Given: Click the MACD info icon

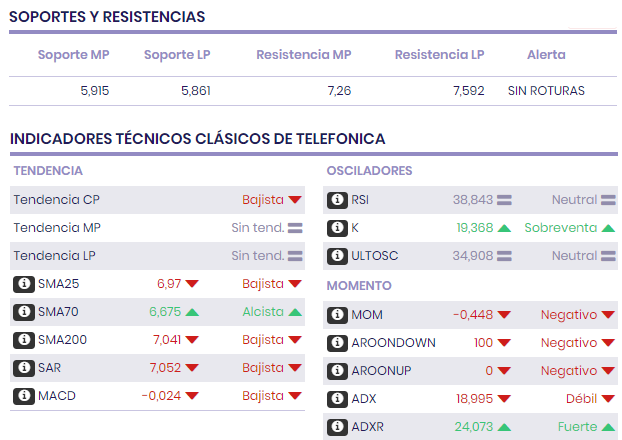Looking at the screenshot, I should 24,396.
